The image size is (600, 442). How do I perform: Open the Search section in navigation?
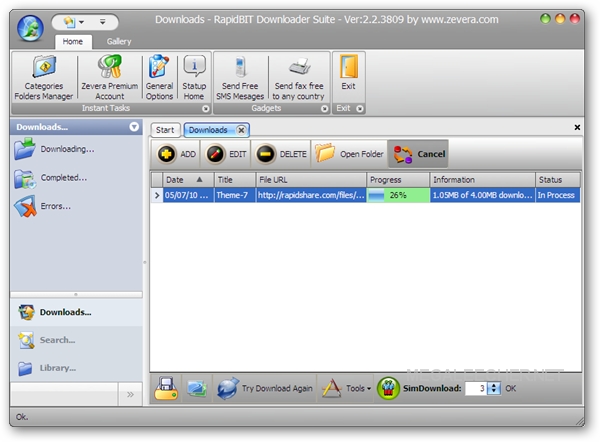point(76,340)
